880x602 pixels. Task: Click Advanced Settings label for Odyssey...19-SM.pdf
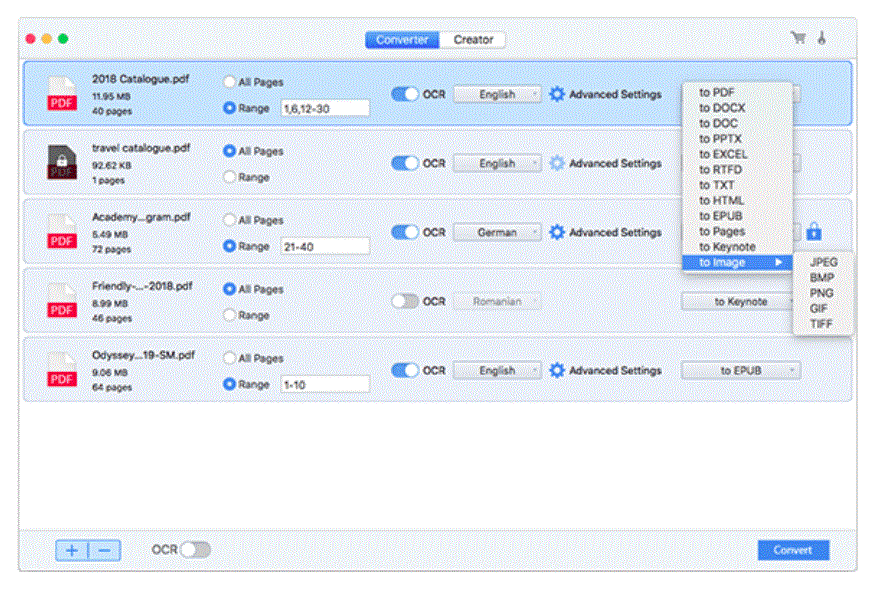pos(615,370)
